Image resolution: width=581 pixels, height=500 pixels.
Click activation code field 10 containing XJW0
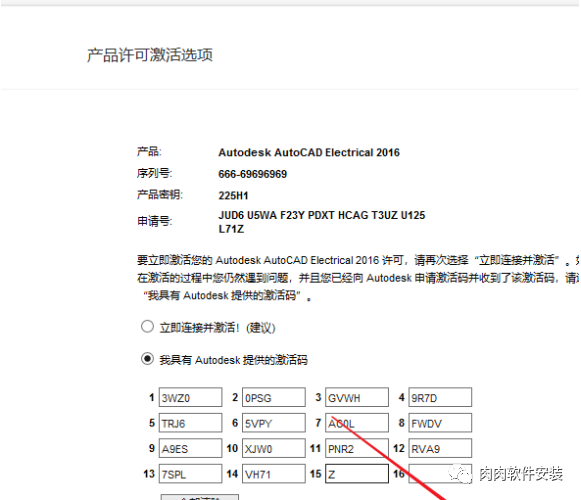coord(274,448)
